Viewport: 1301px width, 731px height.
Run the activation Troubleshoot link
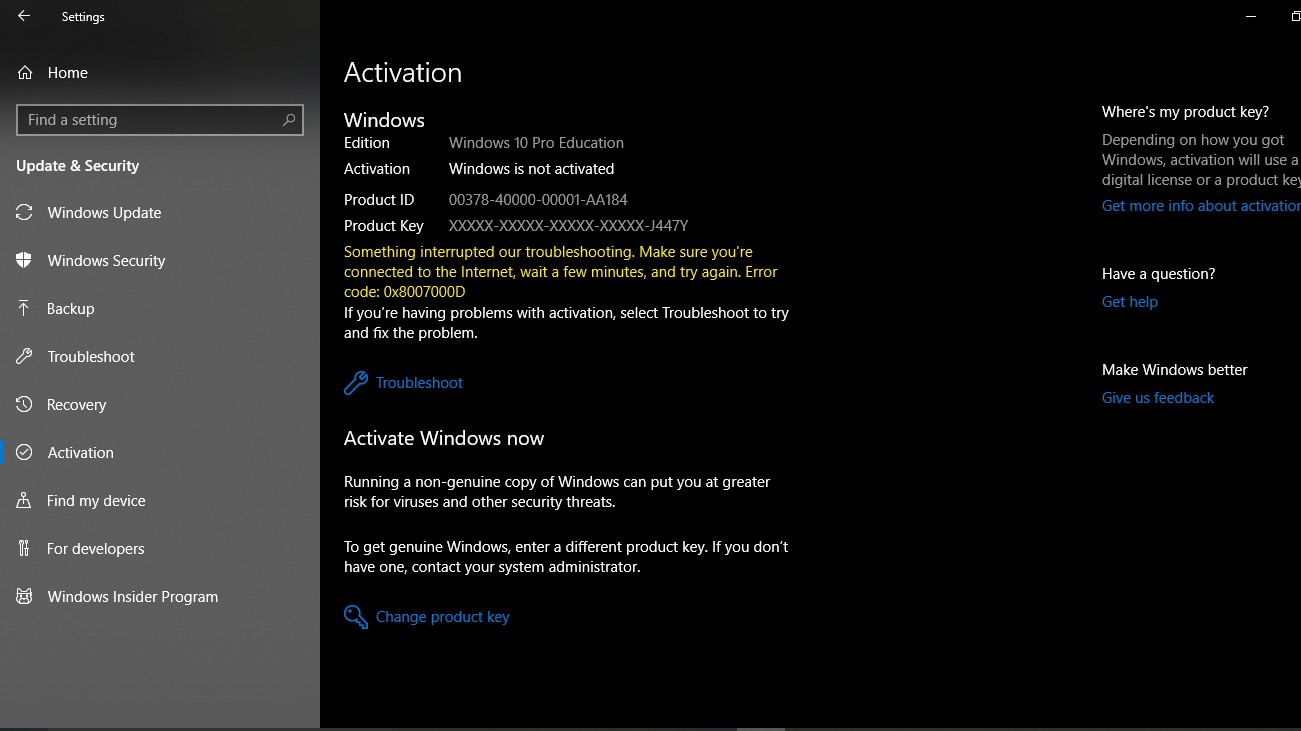419,383
